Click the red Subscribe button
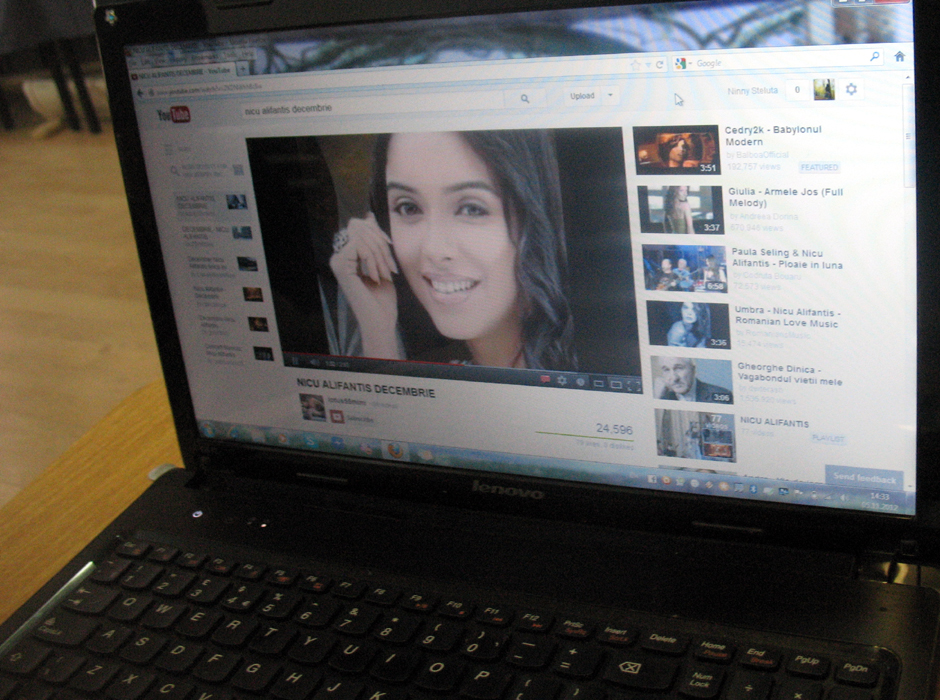This screenshot has height=700, width=940. click(337, 417)
